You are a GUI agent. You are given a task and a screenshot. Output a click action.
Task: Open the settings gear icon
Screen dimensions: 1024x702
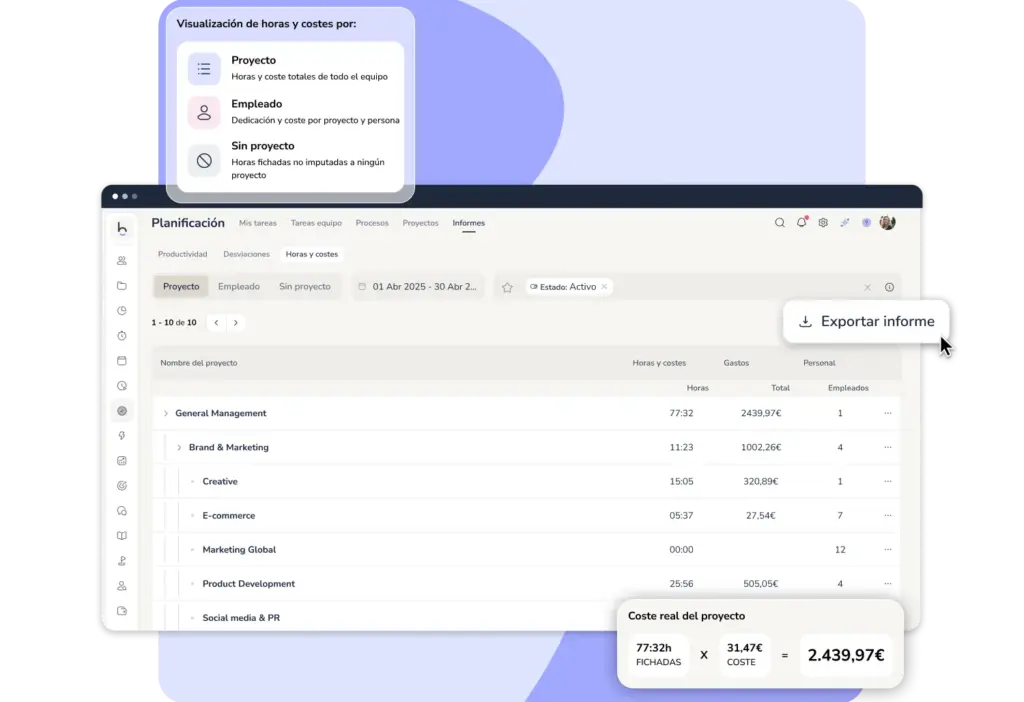click(823, 223)
